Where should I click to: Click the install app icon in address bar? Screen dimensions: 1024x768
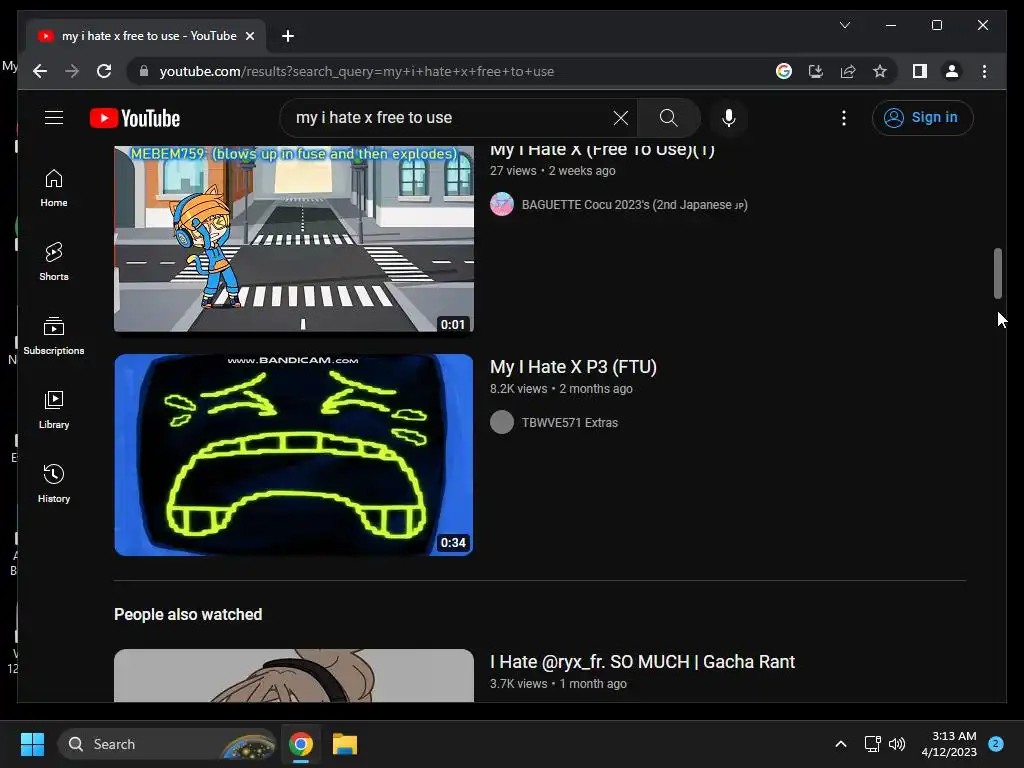[x=816, y=71]
